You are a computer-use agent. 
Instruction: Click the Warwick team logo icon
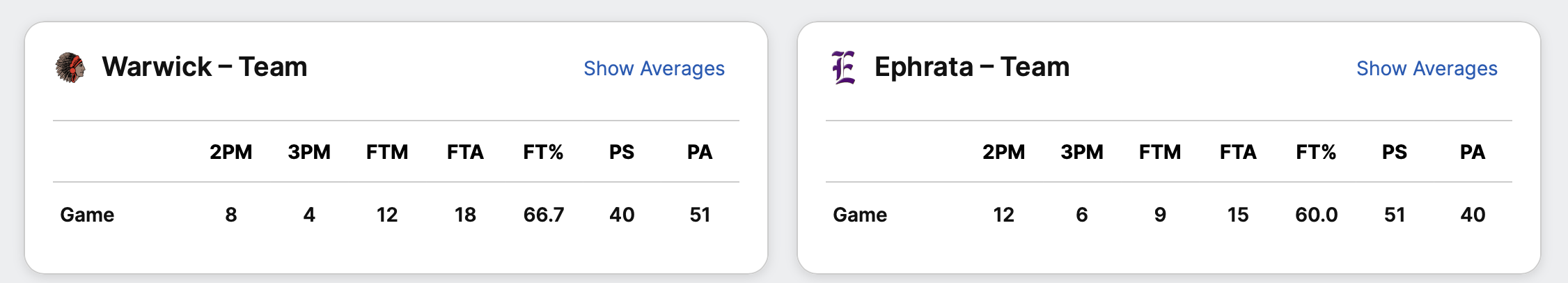pos(70,68)
